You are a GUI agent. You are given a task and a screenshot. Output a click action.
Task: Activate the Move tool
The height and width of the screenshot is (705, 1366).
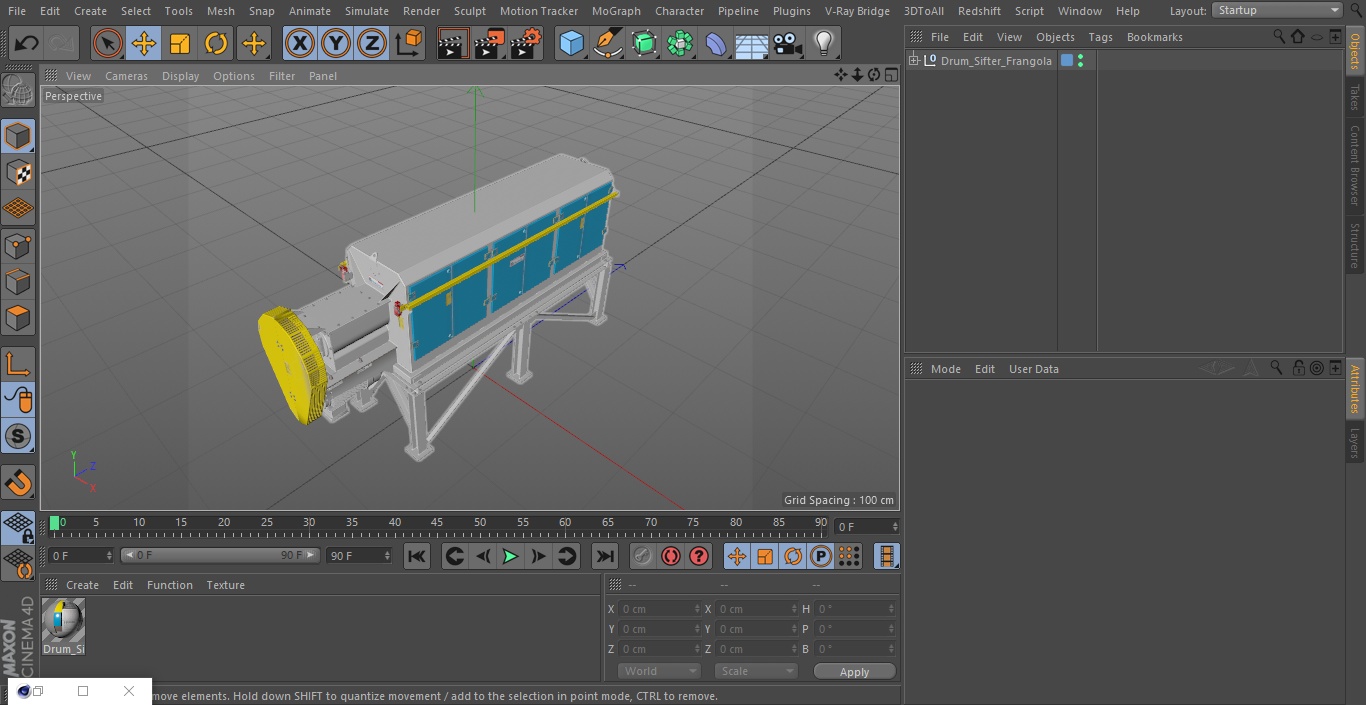[144, 43]
